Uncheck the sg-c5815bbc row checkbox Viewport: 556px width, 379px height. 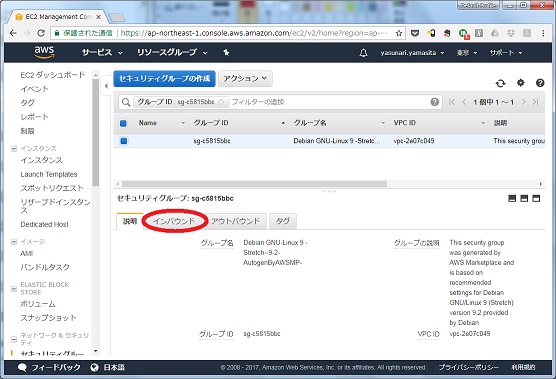[x=123, y=141]
